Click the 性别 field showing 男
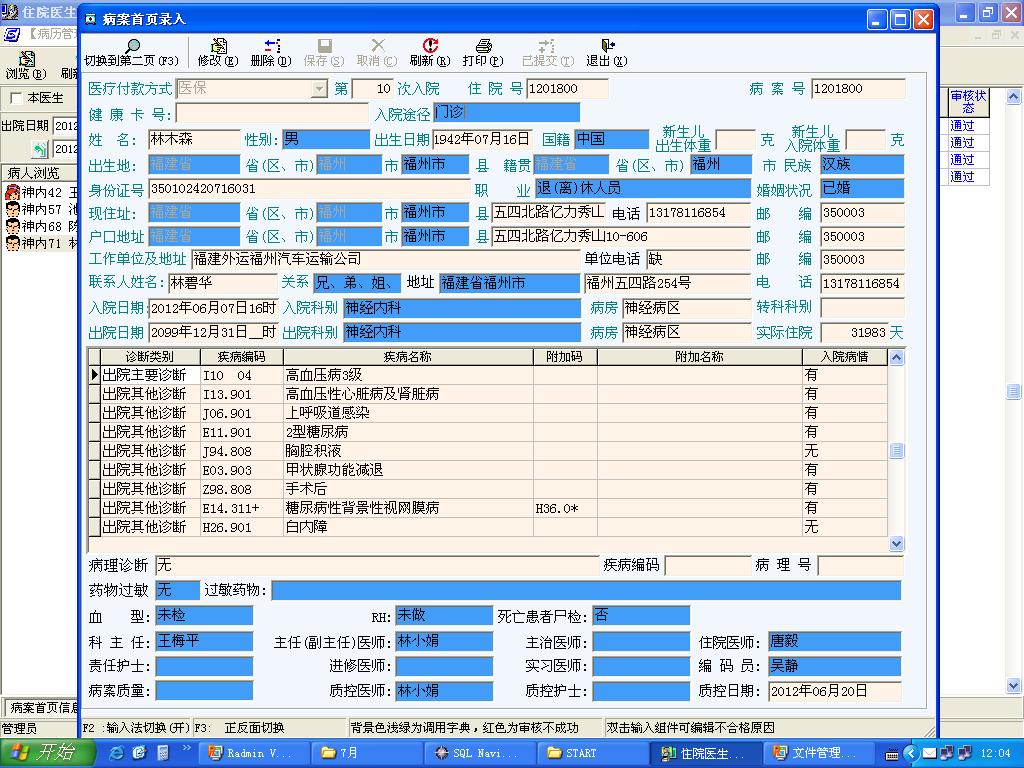 [x=326, y=139]
